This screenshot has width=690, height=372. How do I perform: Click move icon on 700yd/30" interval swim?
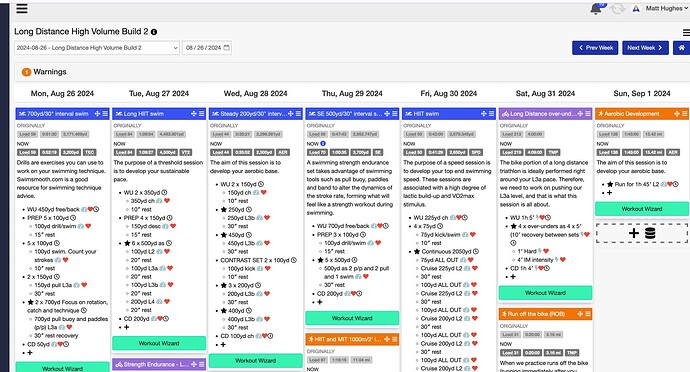(x=97, y=114)
